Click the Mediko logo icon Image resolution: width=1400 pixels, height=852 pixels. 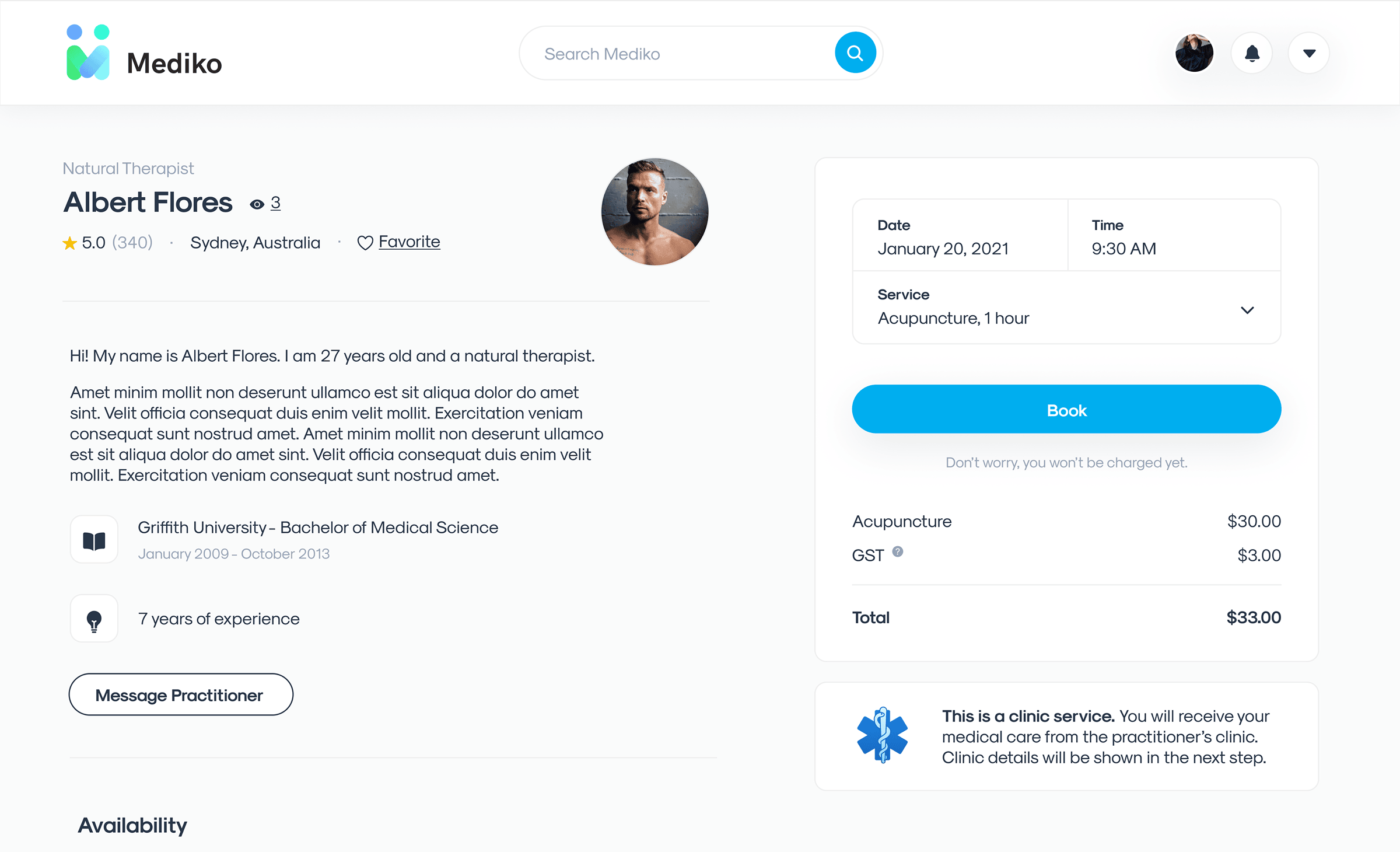pos(88,53)
